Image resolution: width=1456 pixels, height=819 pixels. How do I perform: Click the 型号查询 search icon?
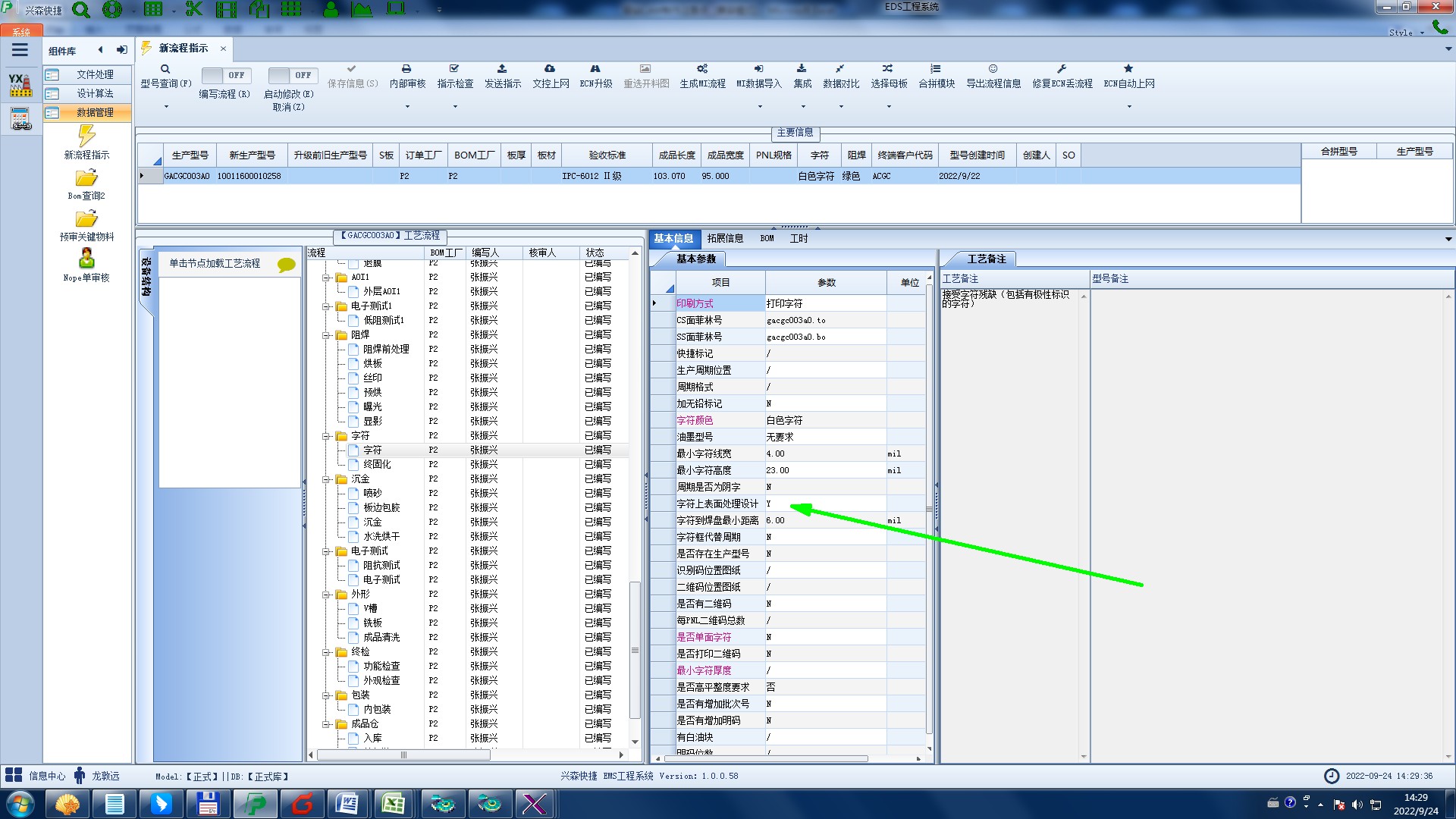[165, 69]
